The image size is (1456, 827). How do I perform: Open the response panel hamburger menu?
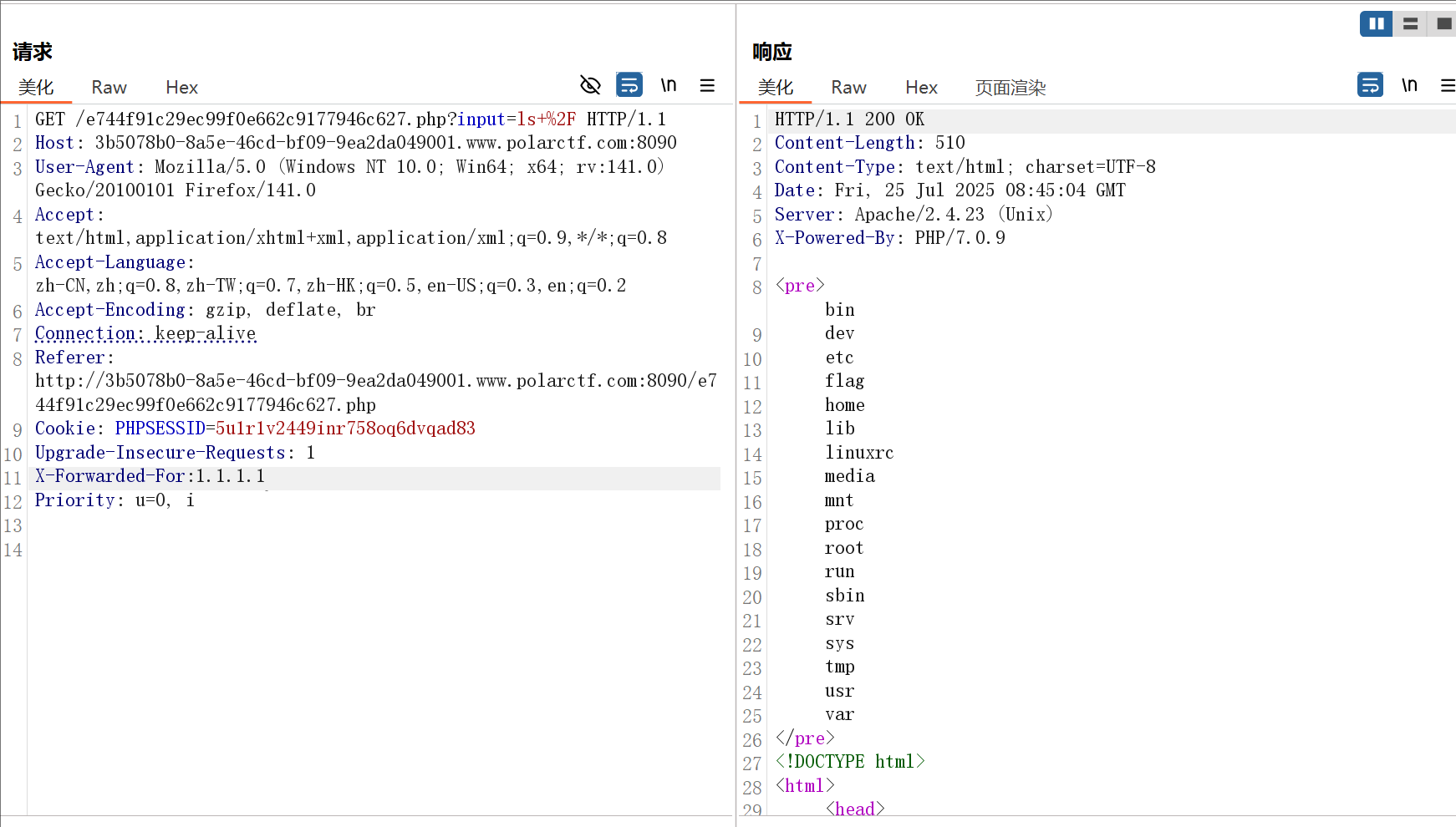pyautogui.click(x=1448, y=85)
